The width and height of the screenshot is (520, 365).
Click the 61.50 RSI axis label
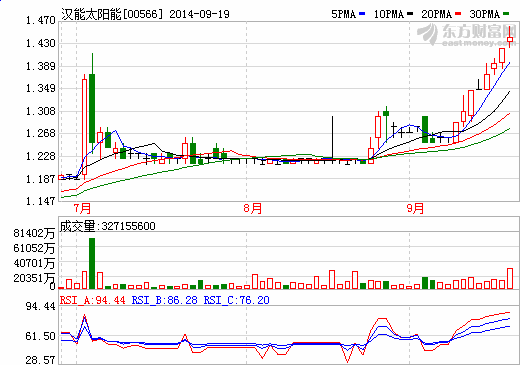(x=41, y=336)
